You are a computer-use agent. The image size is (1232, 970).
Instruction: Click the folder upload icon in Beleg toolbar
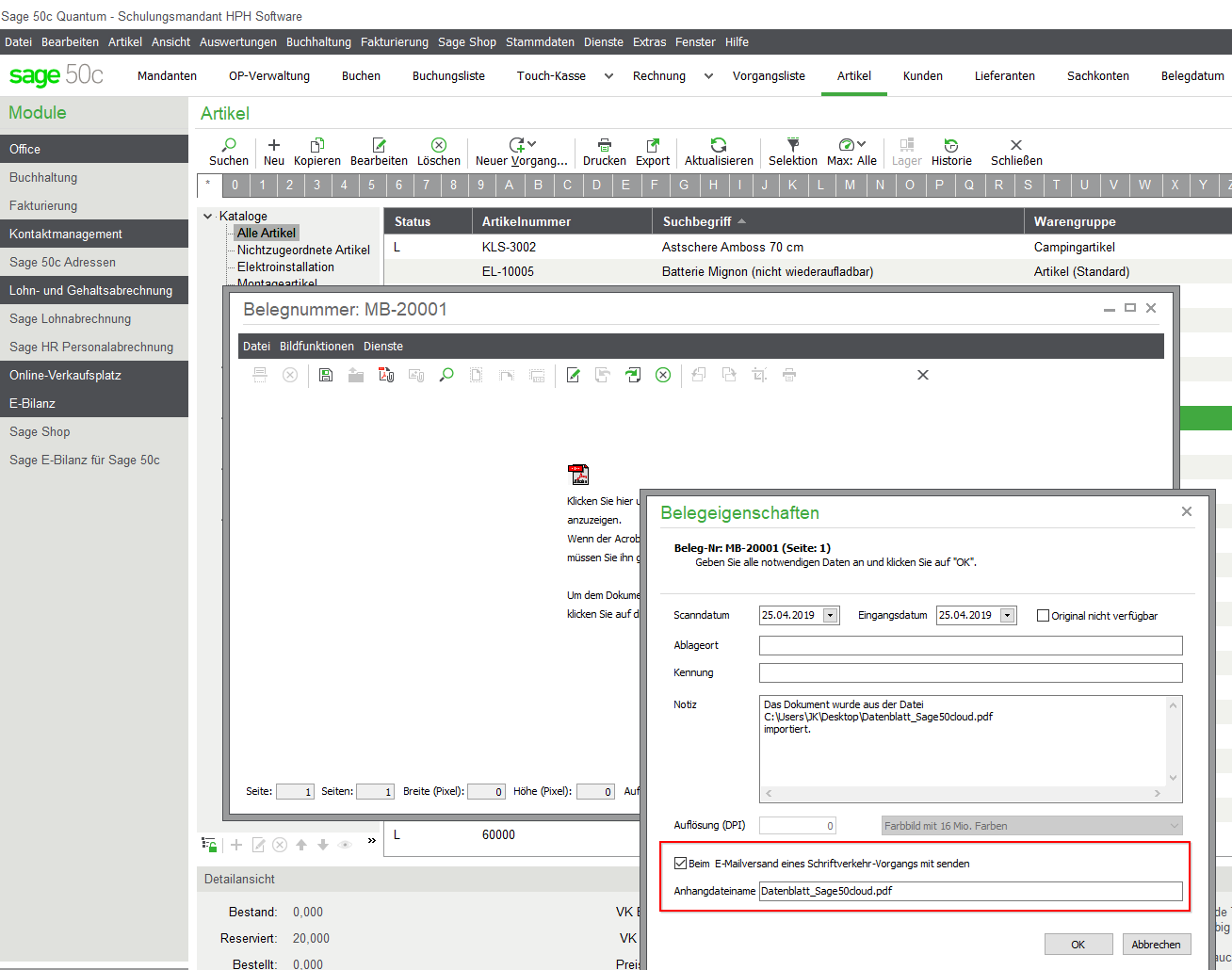(356, 375)
